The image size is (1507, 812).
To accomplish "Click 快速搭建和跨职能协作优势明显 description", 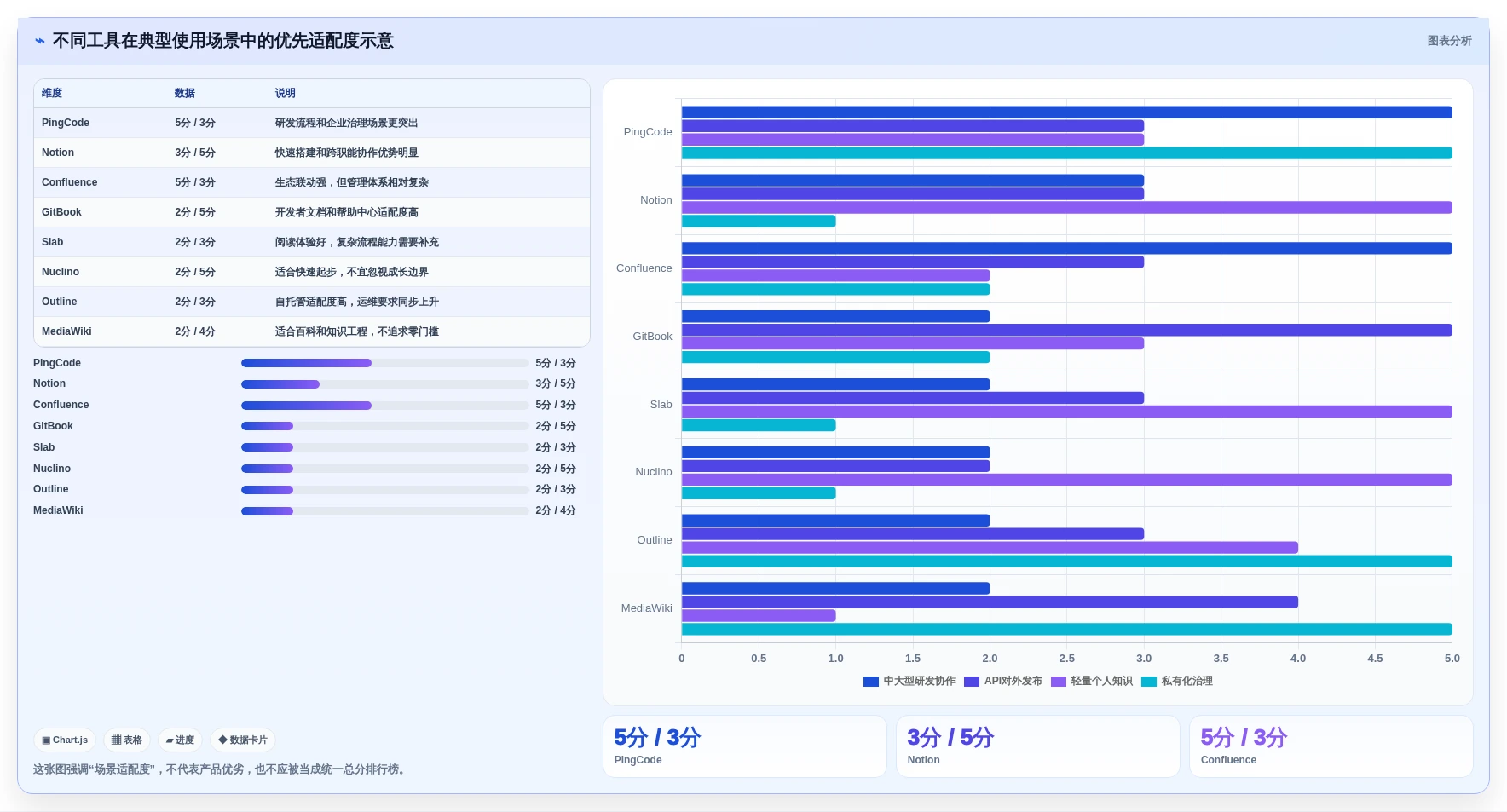I will [x=346, y=153].
